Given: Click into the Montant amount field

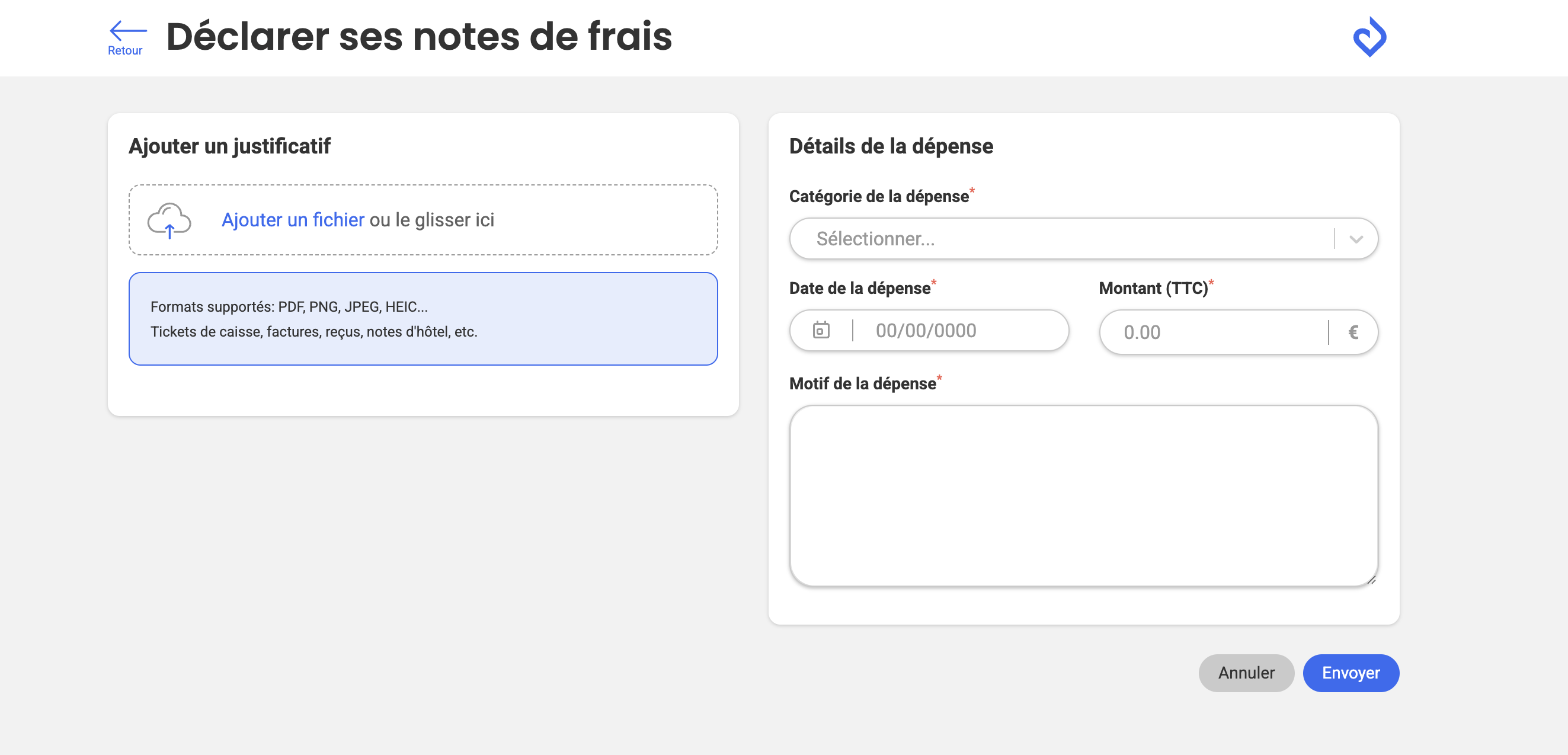Looking at the screenshot, I should tap(1211, 332).
